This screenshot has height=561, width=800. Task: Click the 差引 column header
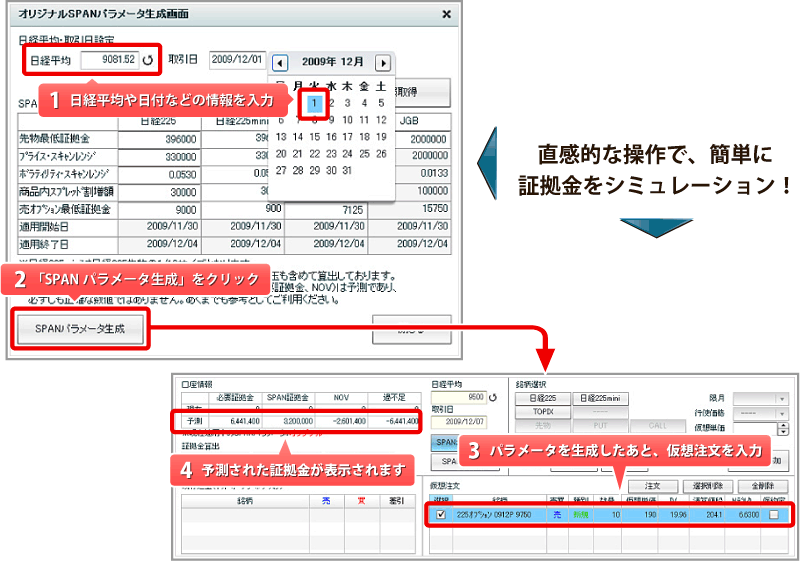pos(396,501)
